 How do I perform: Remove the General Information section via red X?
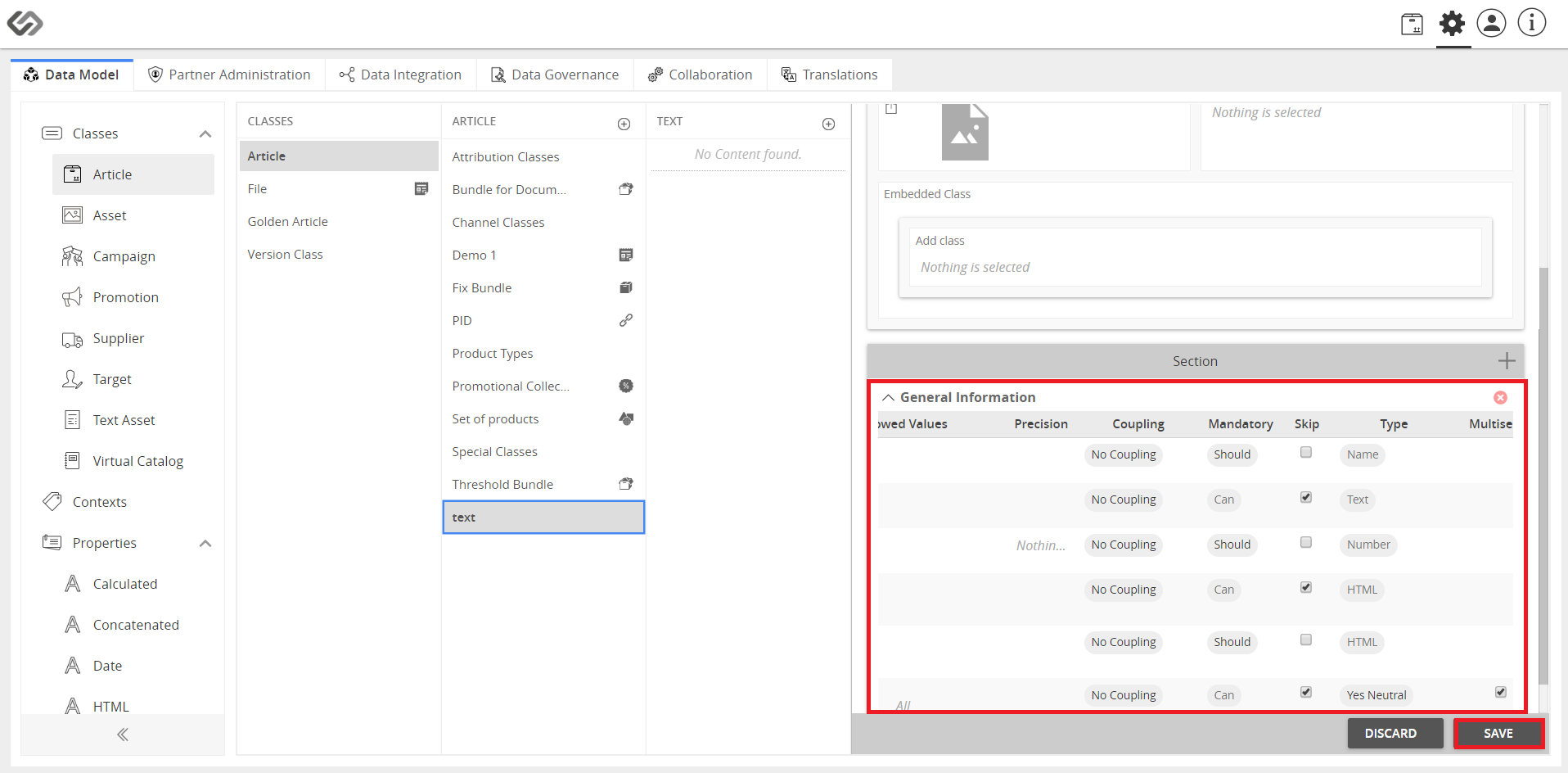point(1500,397)
